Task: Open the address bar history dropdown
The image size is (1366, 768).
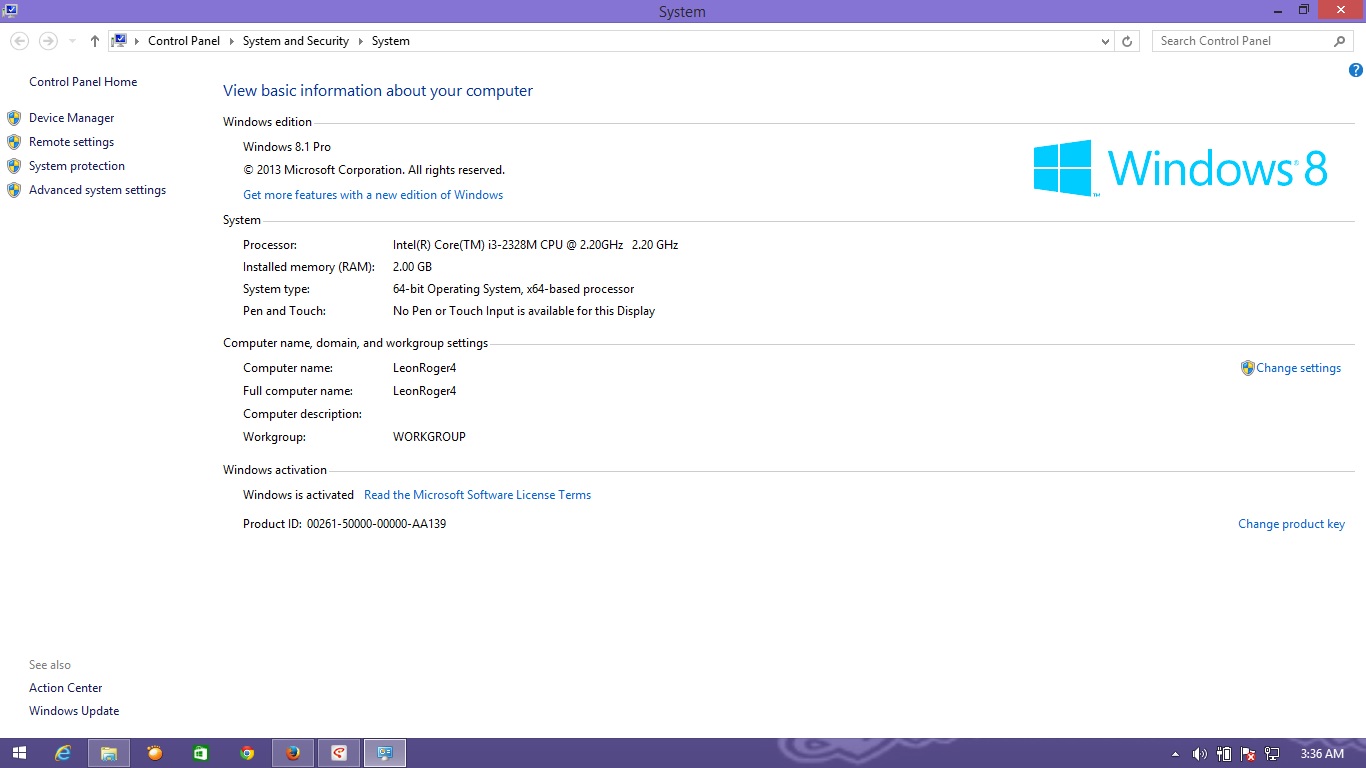Action: (1105, 41)
